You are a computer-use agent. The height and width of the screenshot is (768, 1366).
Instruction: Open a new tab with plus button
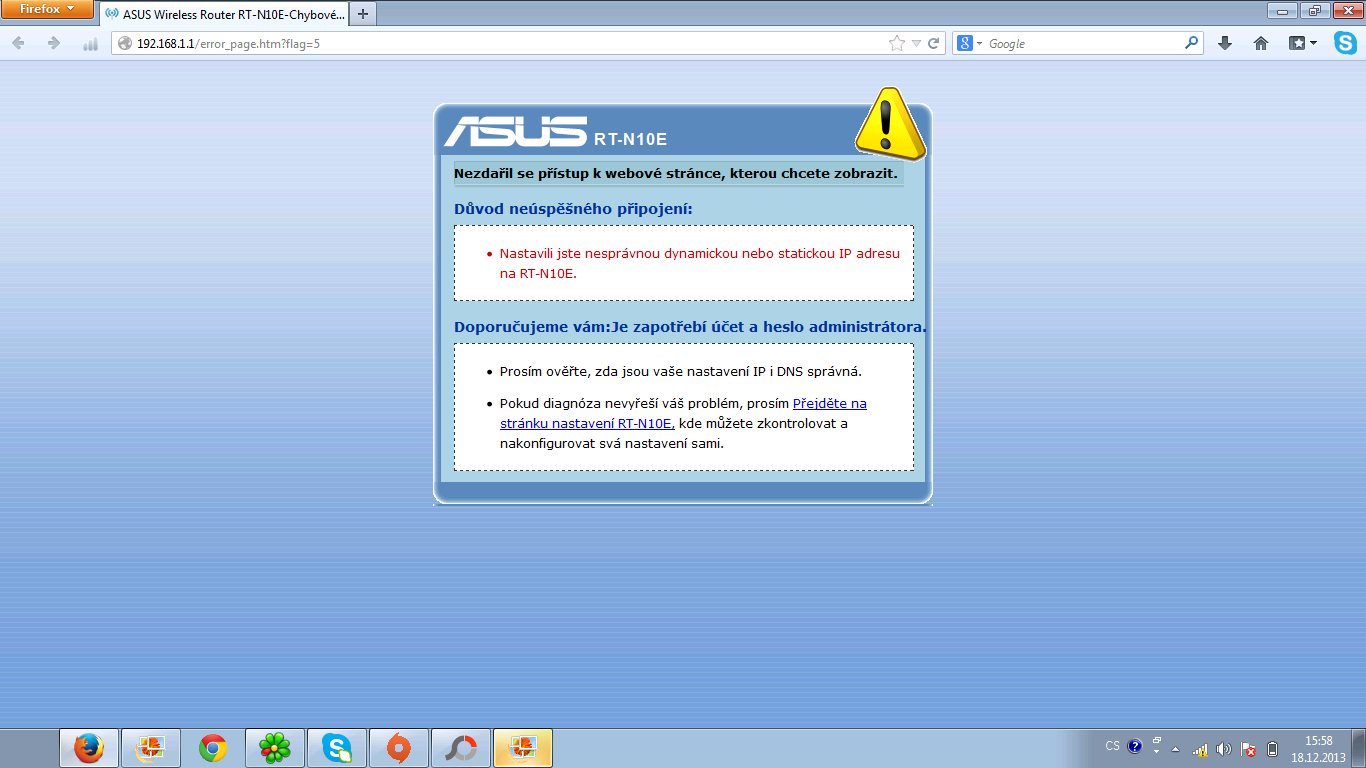[x=362, y=15]
